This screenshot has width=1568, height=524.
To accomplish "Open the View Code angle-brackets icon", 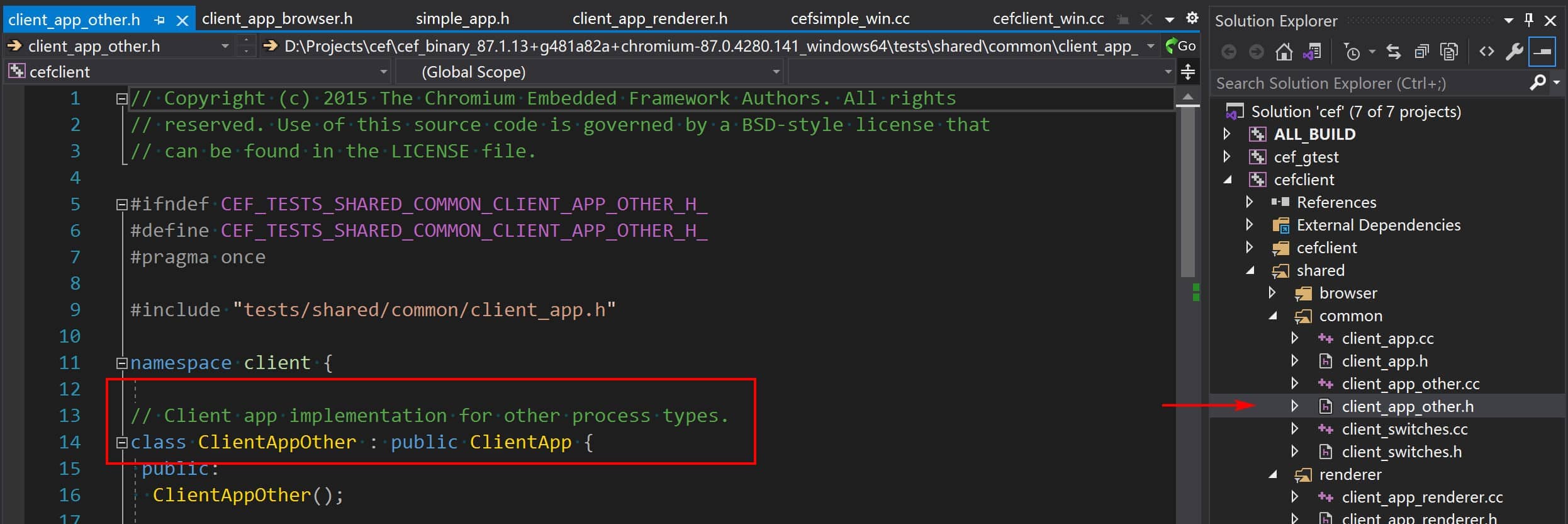I will coord(1487,52).
